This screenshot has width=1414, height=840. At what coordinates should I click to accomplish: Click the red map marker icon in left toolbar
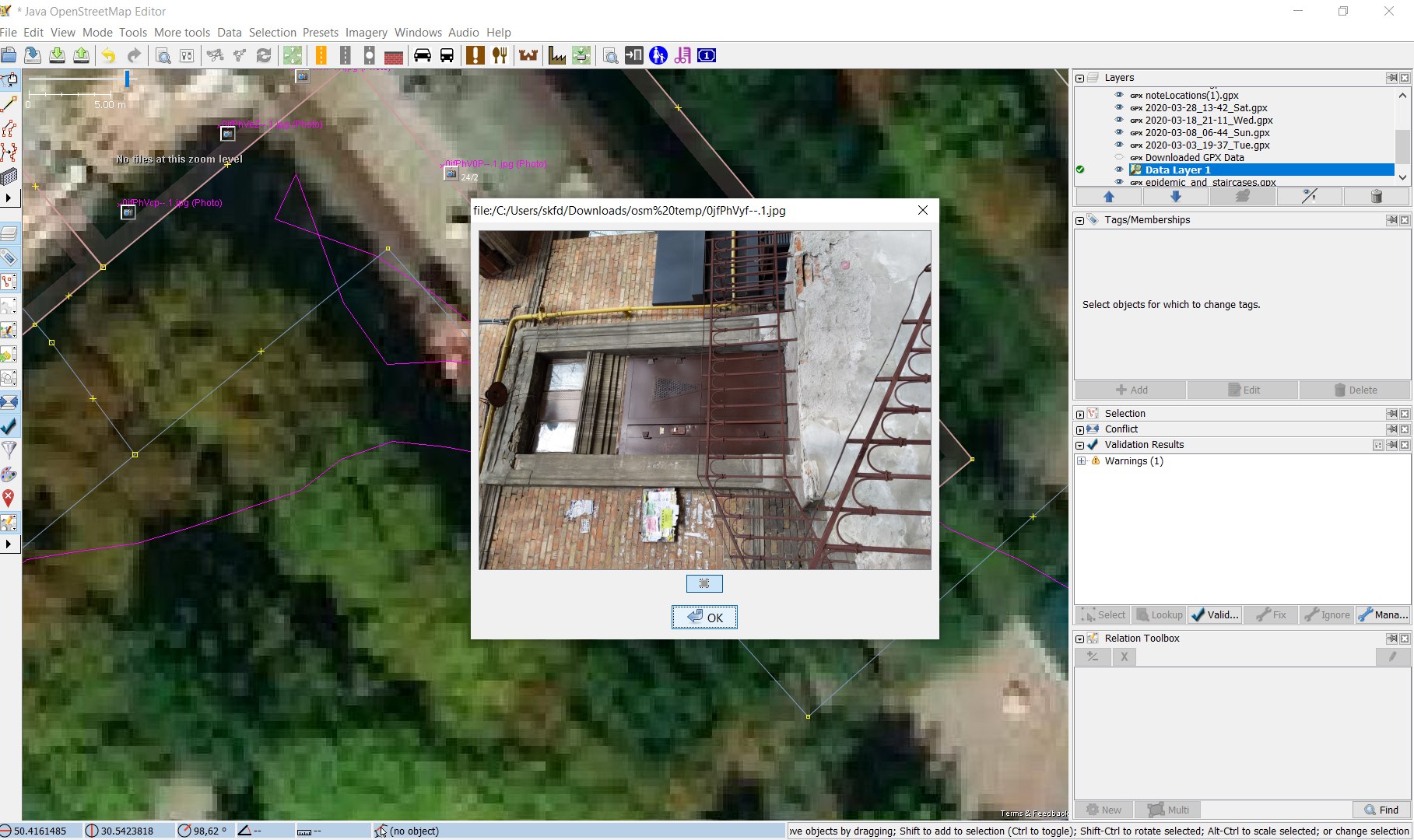pos(9,499)
